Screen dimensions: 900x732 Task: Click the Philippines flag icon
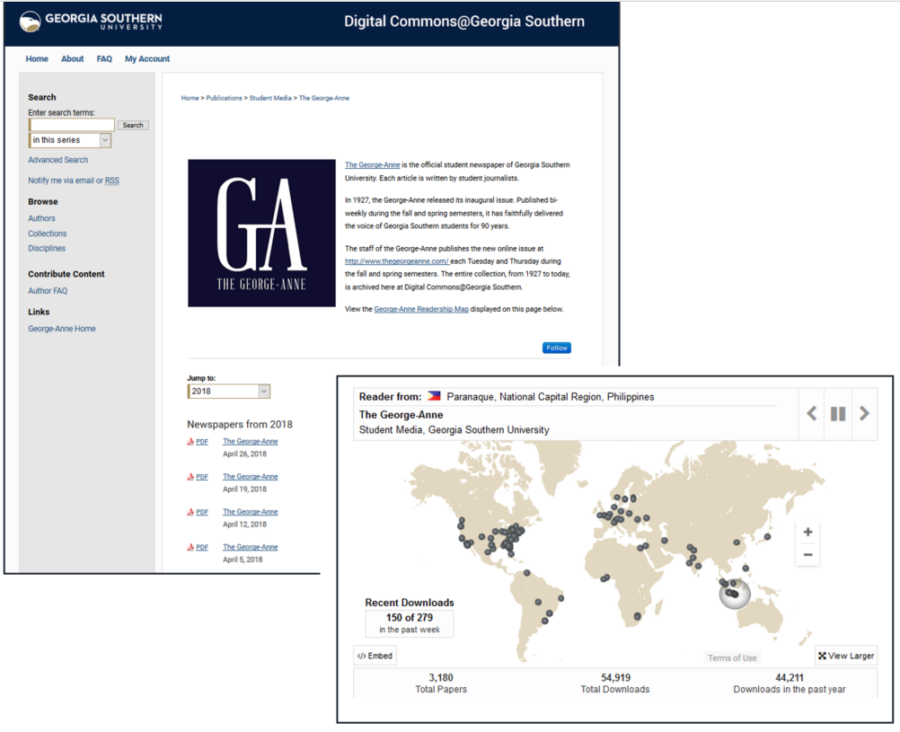click(435, 396)
